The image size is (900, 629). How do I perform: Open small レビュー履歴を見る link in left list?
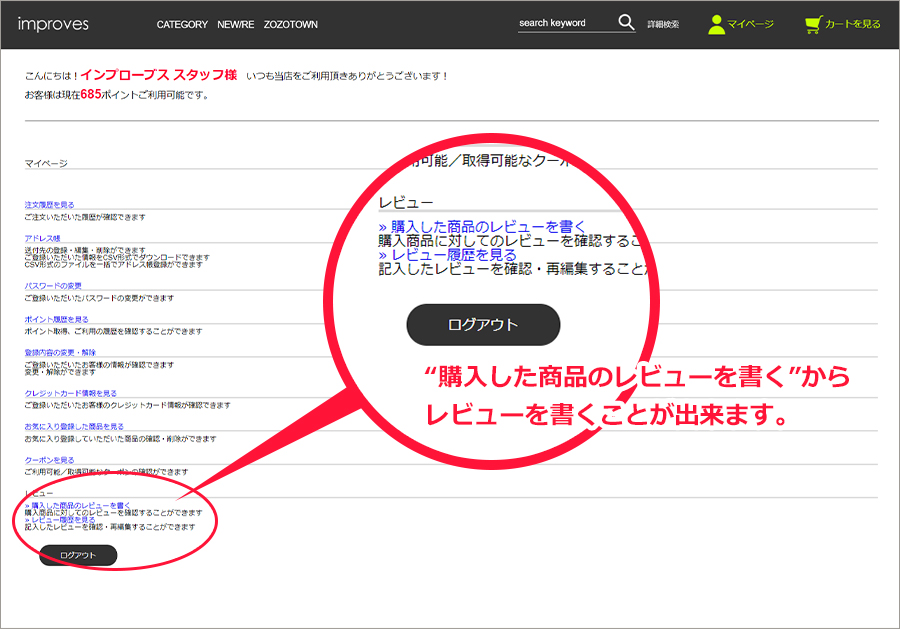(x=60, y=519)
